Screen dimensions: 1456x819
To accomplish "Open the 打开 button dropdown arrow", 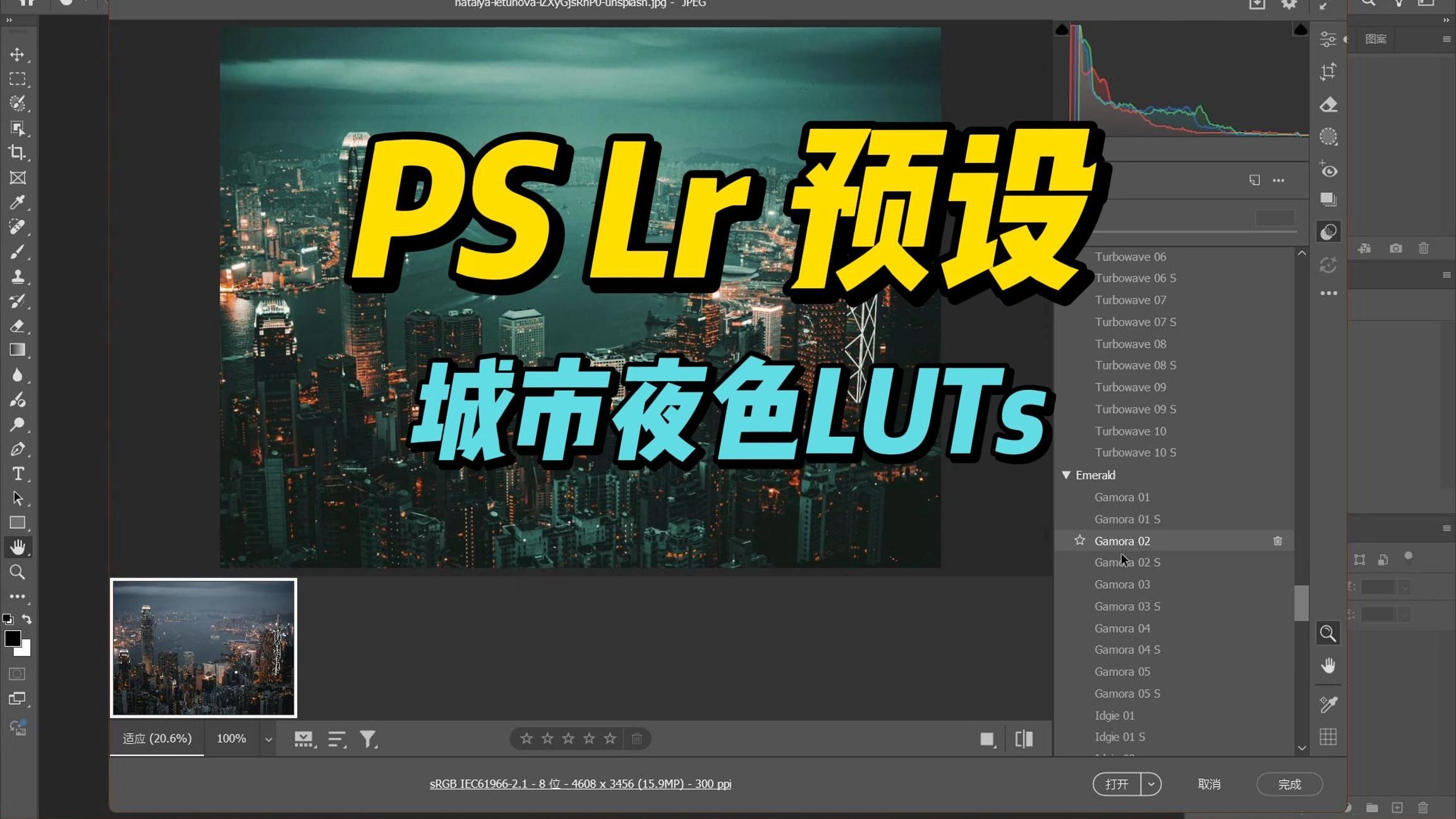I will click(1151, 784).
